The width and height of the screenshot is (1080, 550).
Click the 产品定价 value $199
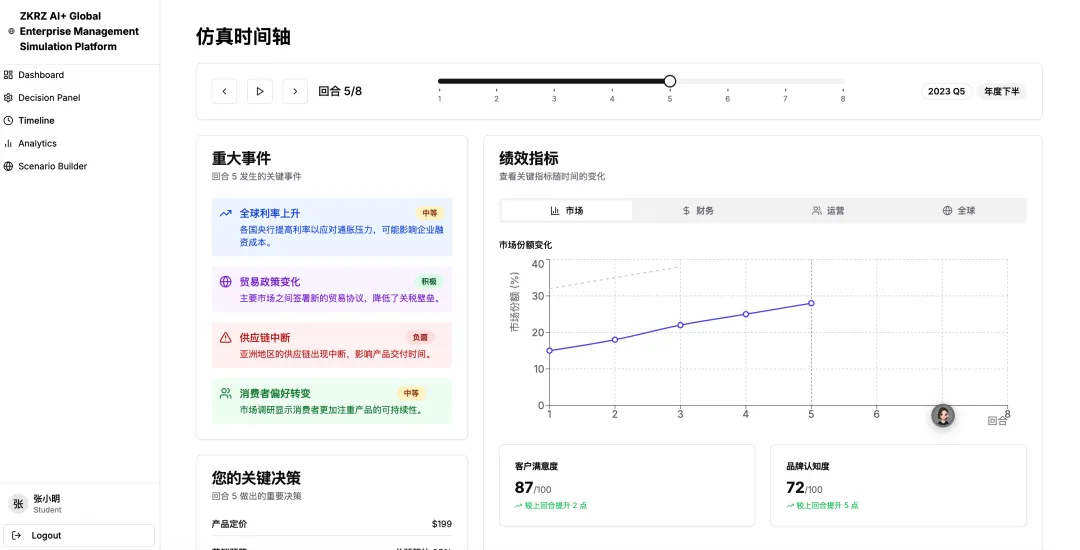pos(442,524)
